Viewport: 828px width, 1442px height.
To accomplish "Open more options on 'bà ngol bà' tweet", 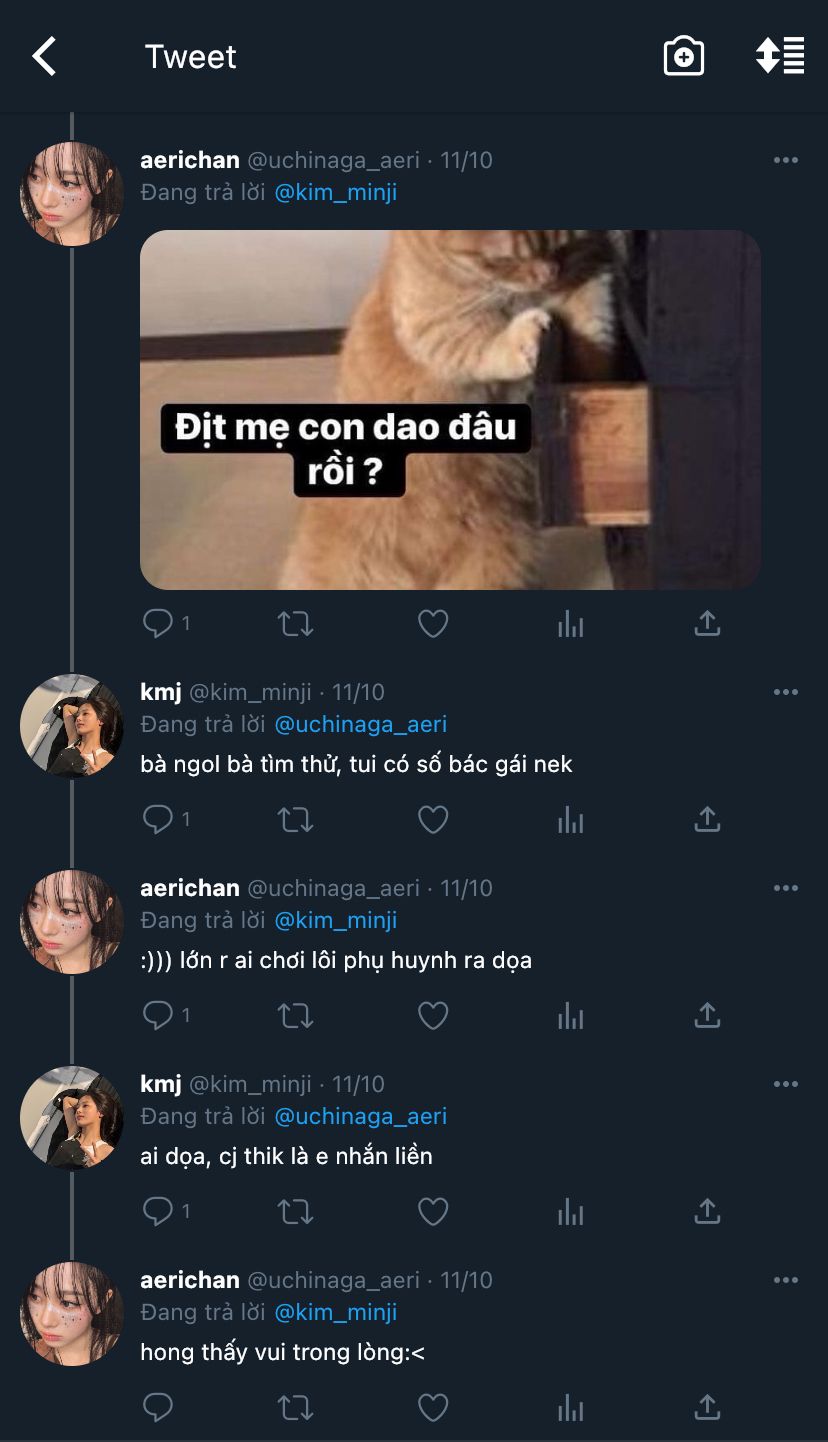I will [786, 692].
